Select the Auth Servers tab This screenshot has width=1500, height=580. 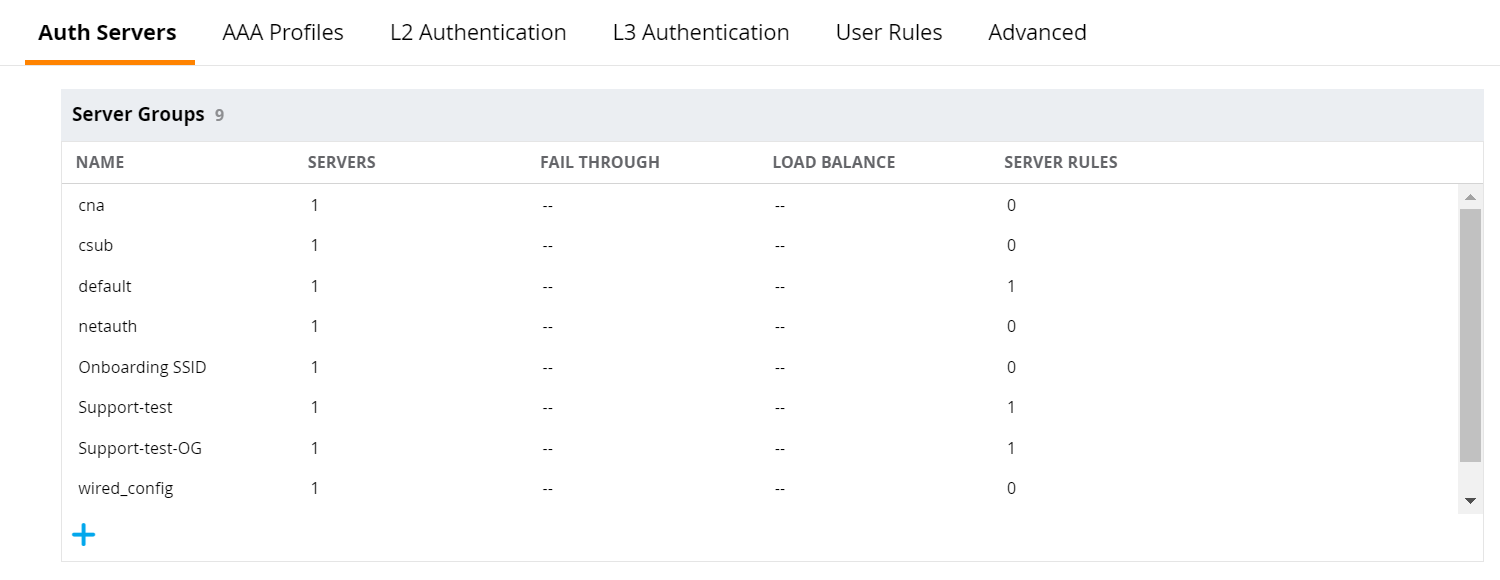pos(107,32)
